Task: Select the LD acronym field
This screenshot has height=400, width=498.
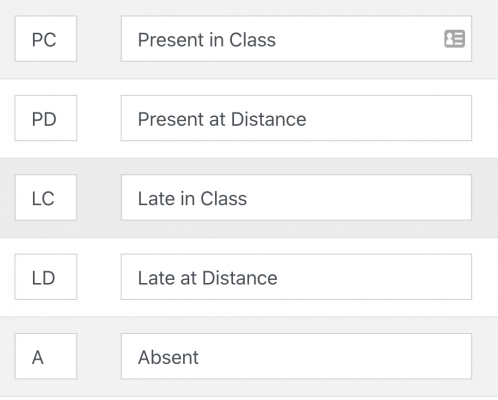Action: [46, 277]
